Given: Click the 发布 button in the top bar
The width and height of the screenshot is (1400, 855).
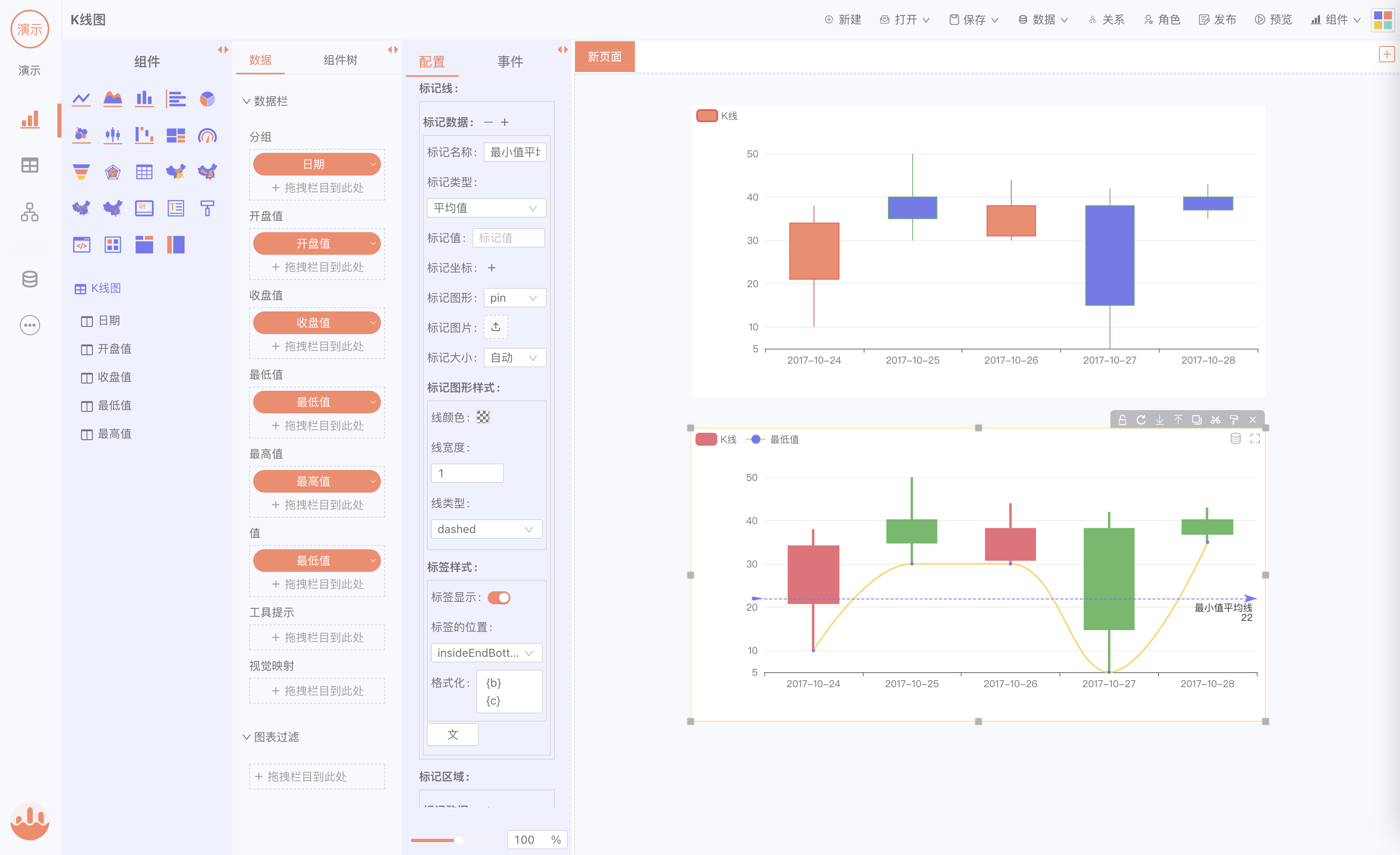Looking at the screenshot, I should pos(1218,20).
